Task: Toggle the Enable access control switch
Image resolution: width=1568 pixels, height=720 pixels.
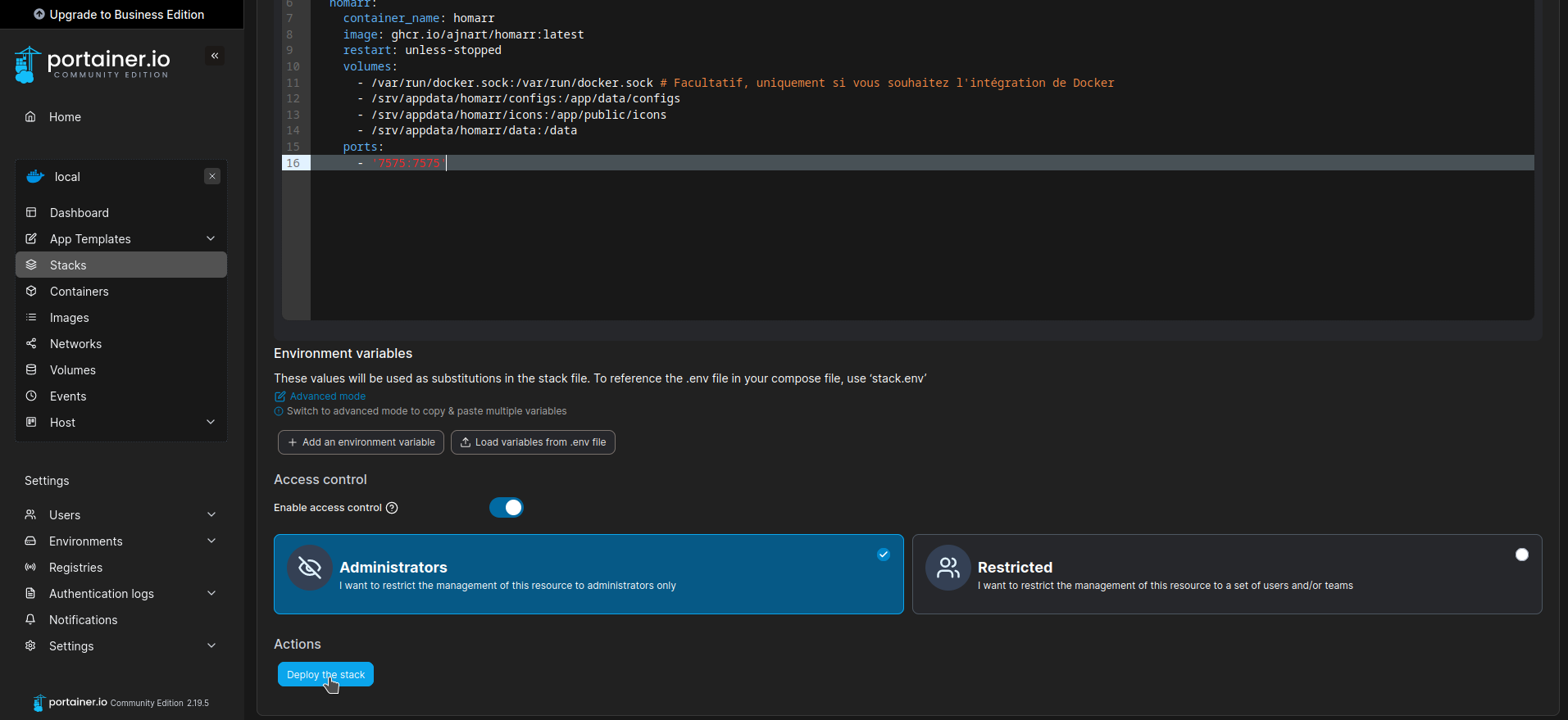Action: tap(507, 508)
